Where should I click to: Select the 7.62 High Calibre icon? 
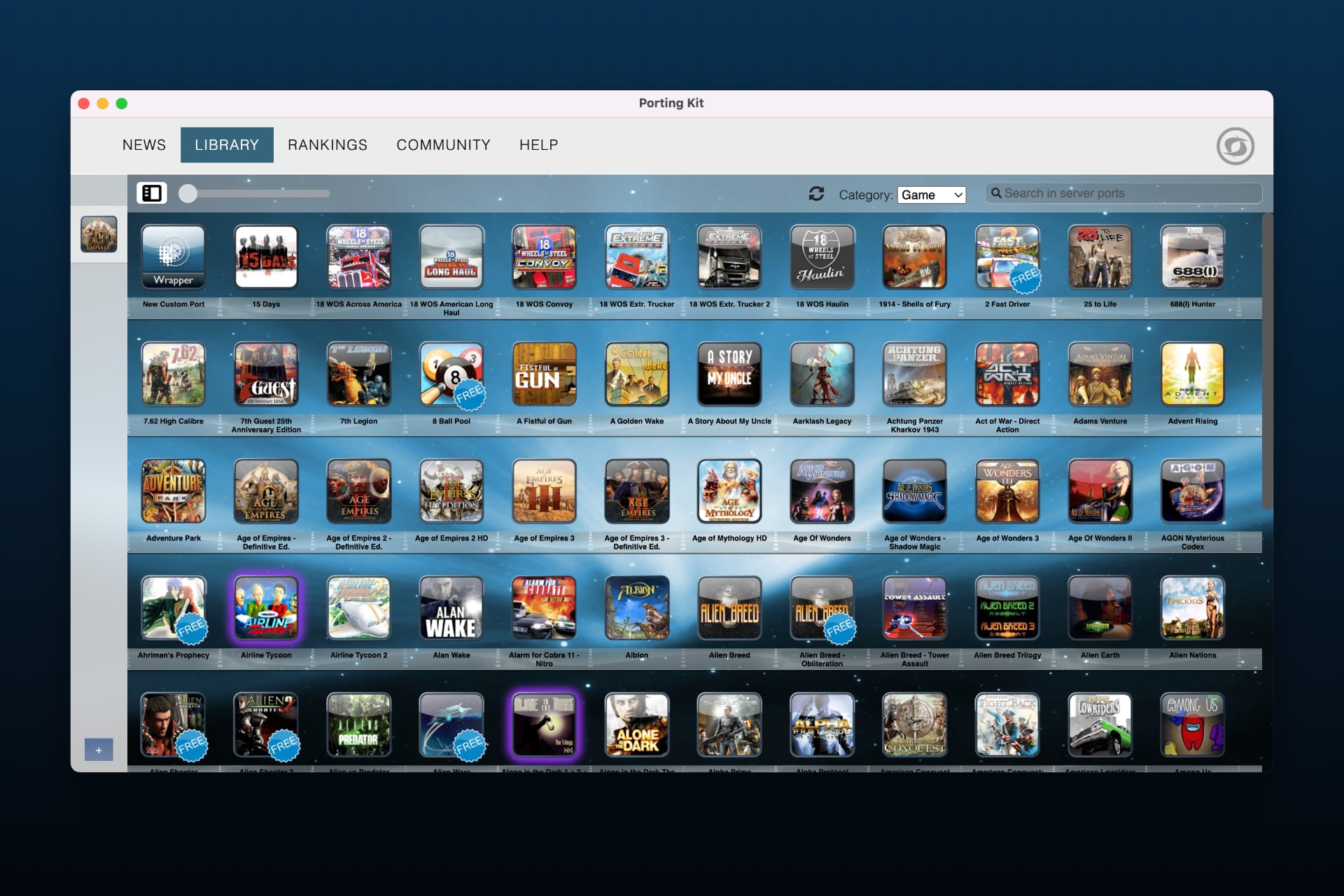pos(174,374)
